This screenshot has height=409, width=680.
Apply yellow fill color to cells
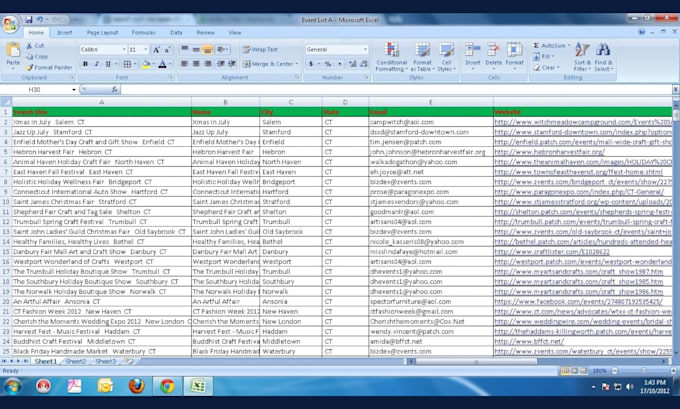146,64
